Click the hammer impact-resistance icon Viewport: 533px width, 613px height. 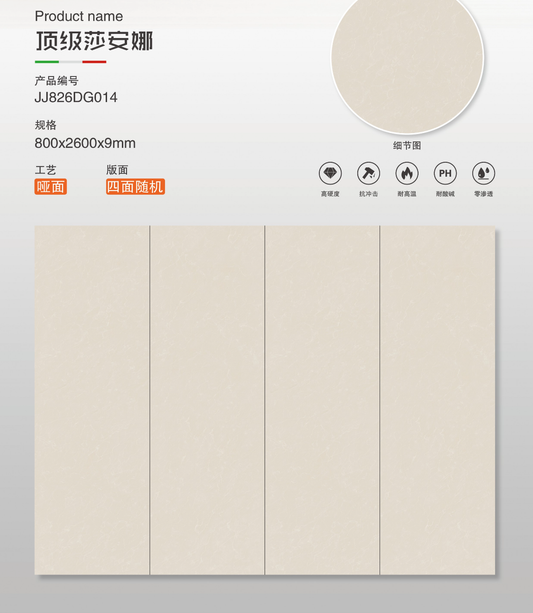click(x=368, y=173)
